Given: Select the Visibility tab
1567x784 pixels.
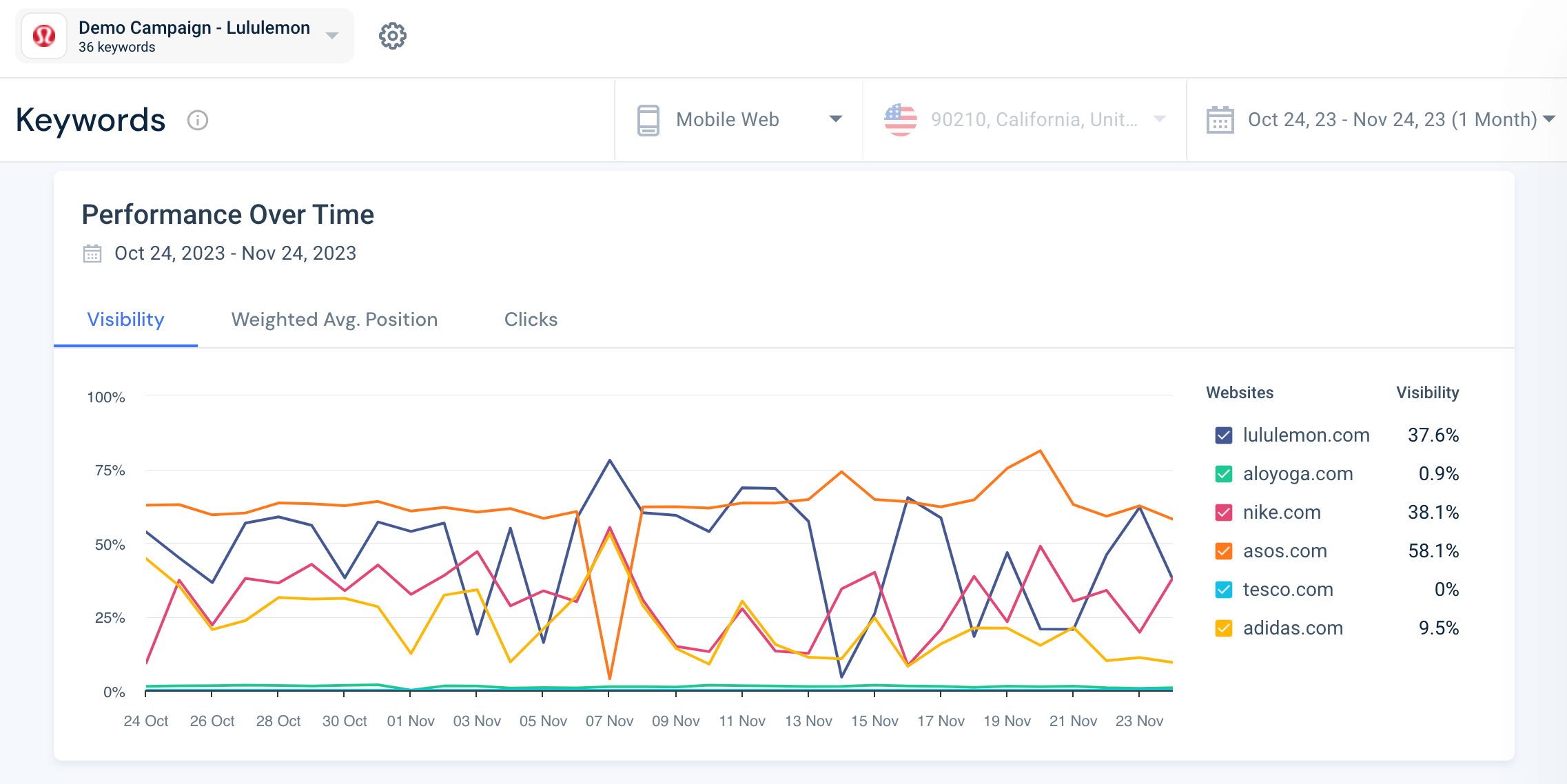Looking at the screenshot, I should tap(125, 320).
